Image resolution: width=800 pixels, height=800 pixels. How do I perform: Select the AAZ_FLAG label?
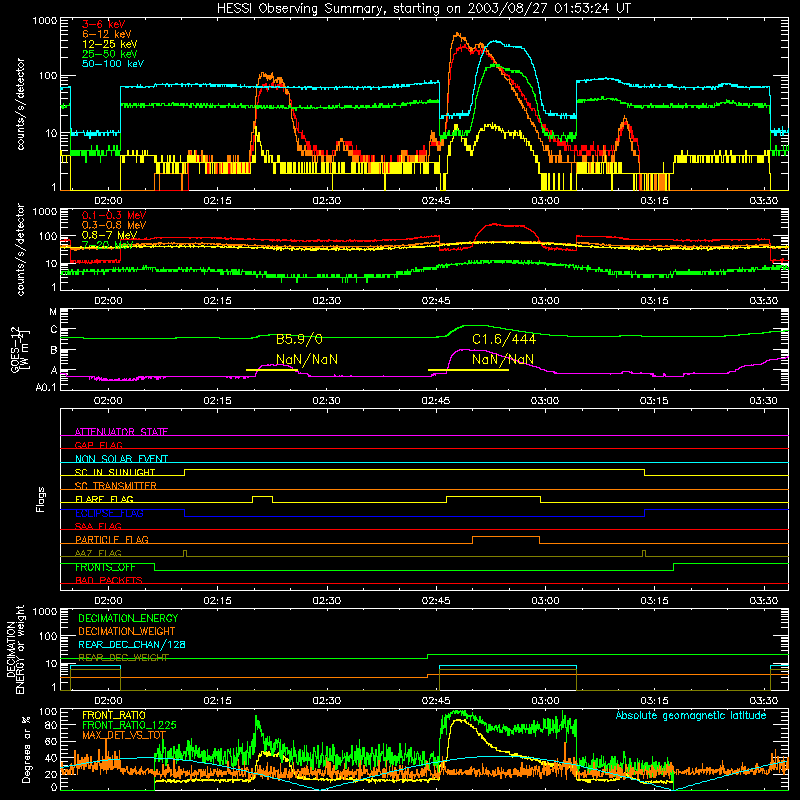(98, 553)
